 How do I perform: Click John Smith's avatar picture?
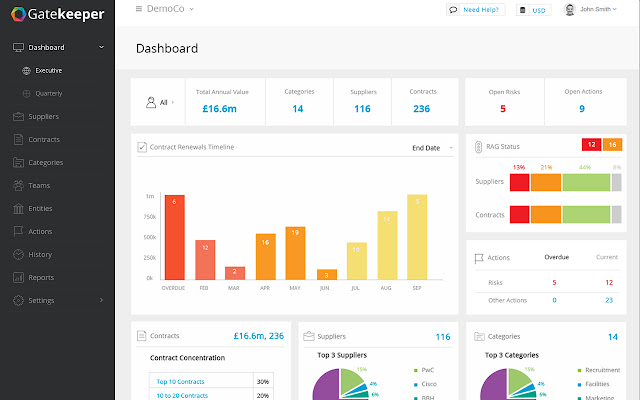tap(569, 9)
